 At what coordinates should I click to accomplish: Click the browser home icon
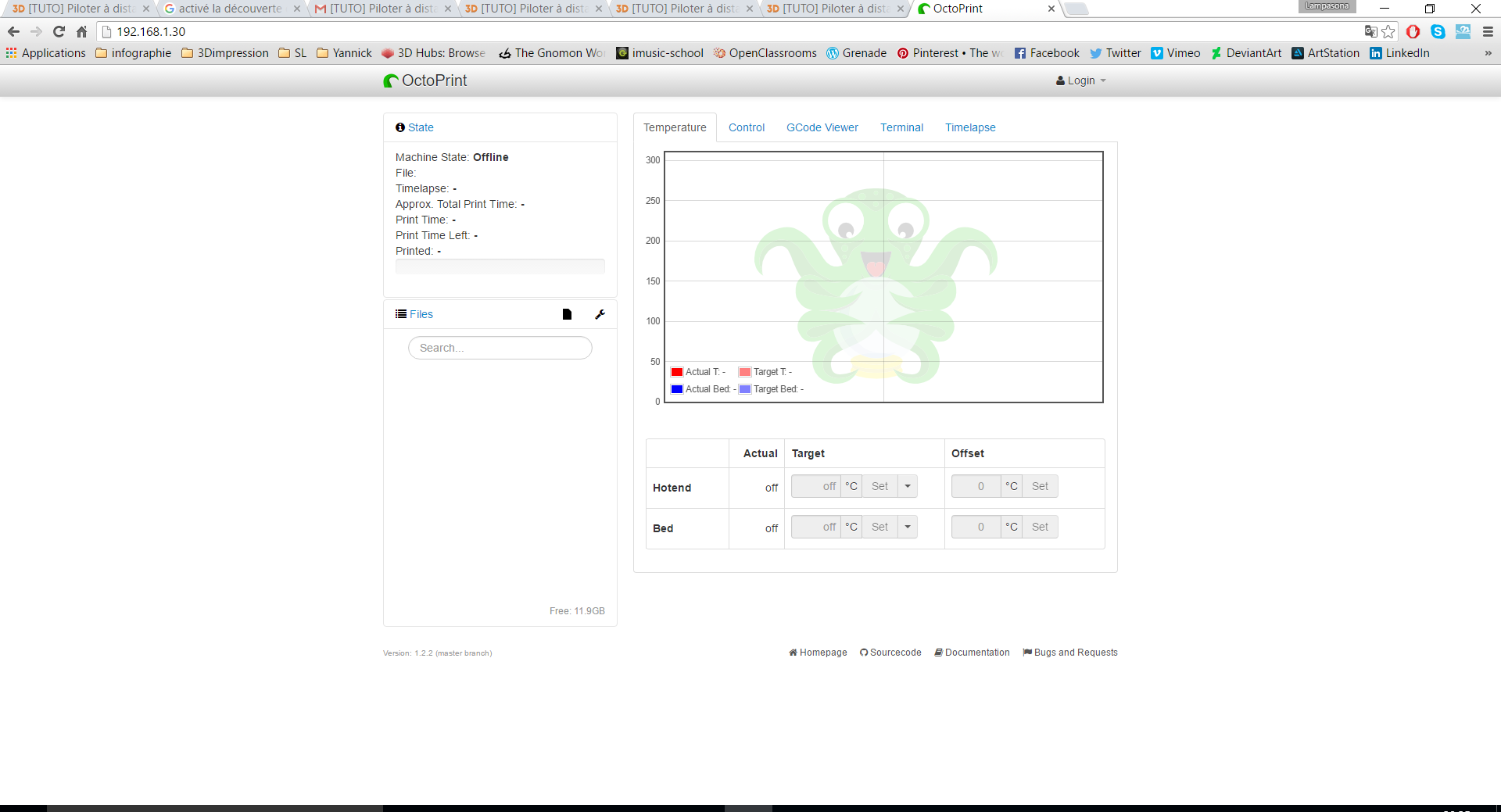pyautogui.click(x=81, y=32)
